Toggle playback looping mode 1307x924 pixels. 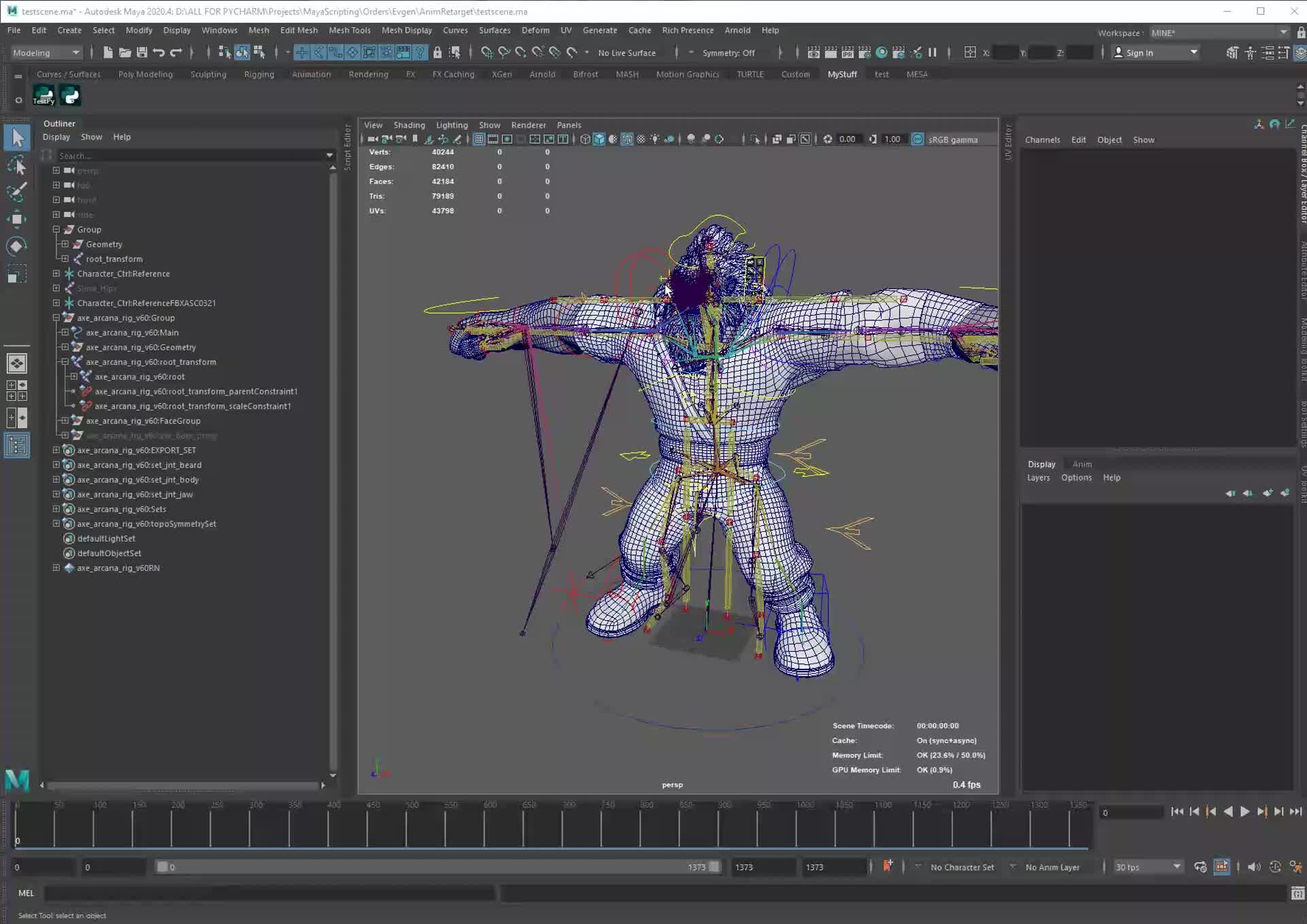tap(1200, 868)
